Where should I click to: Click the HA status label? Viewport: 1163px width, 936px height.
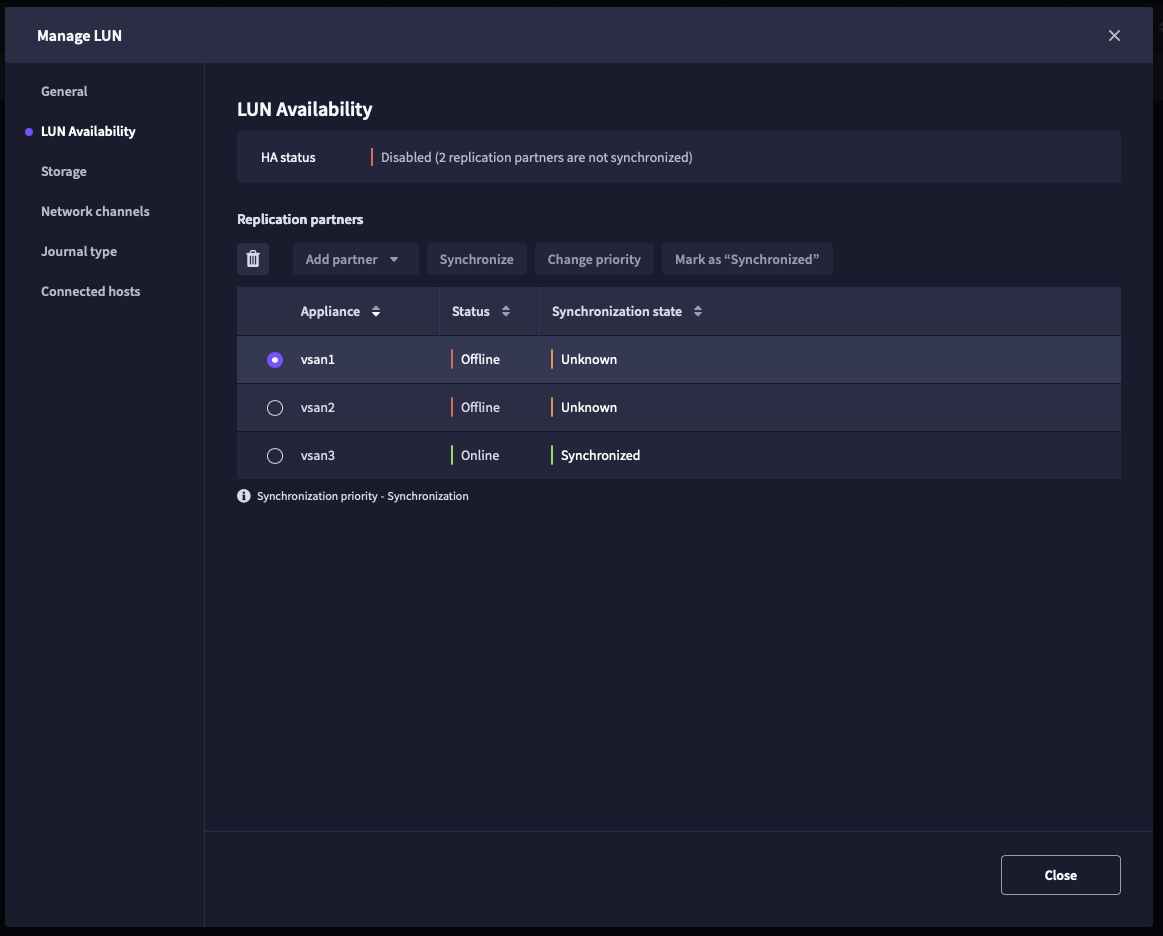[x=288, y=157]
